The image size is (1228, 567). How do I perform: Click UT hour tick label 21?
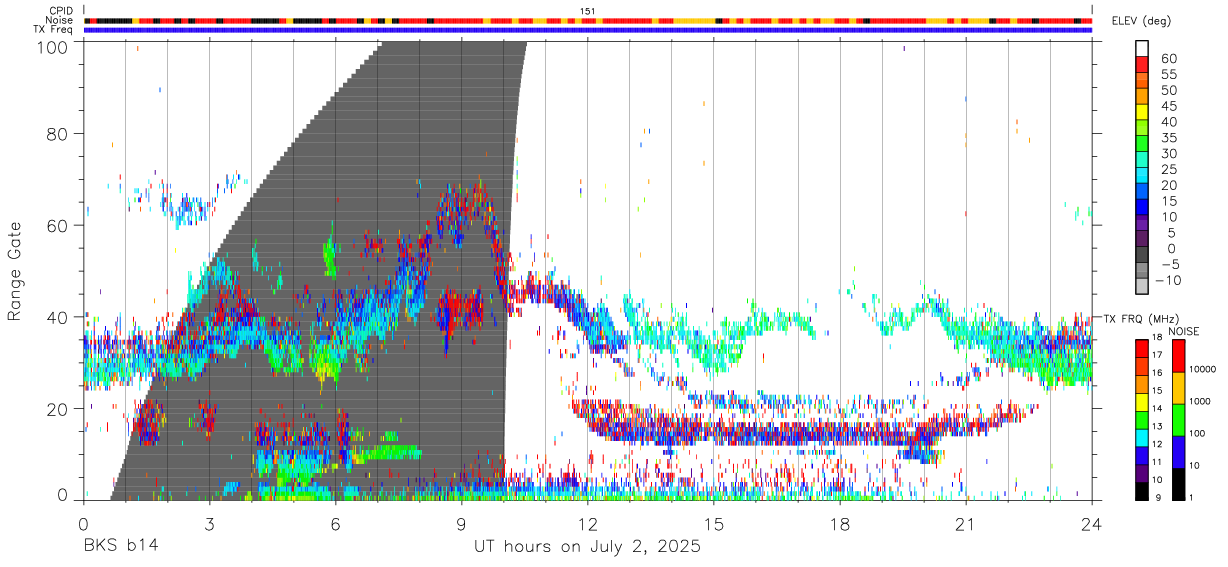[x=965, y=522]
